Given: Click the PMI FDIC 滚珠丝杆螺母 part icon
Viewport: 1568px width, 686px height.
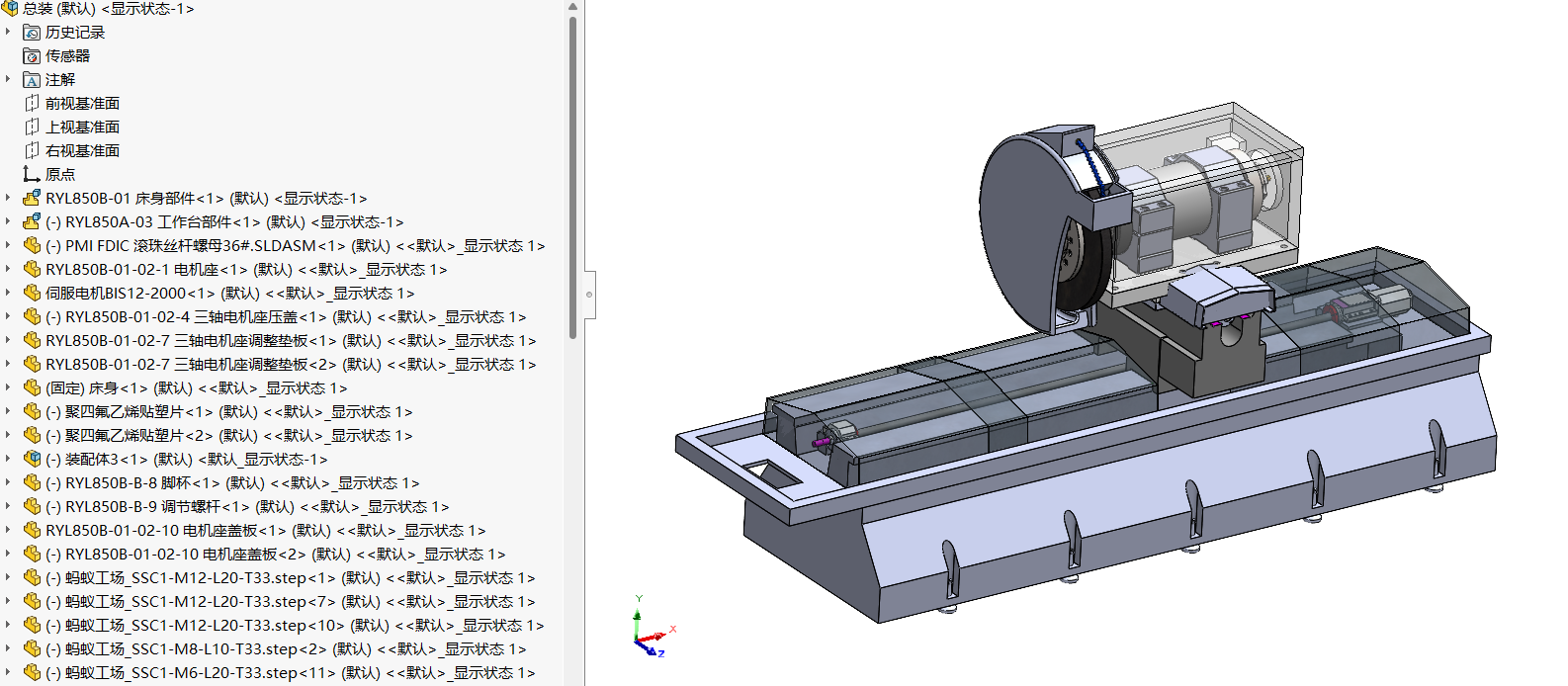Looking at the screenshot, I should point(32,246).
